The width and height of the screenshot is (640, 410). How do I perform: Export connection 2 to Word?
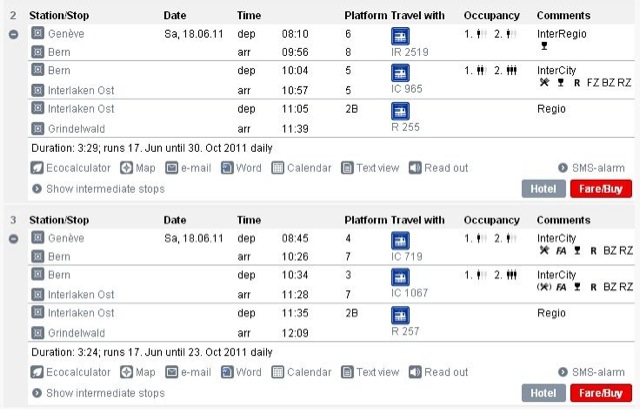pos(241,168)
